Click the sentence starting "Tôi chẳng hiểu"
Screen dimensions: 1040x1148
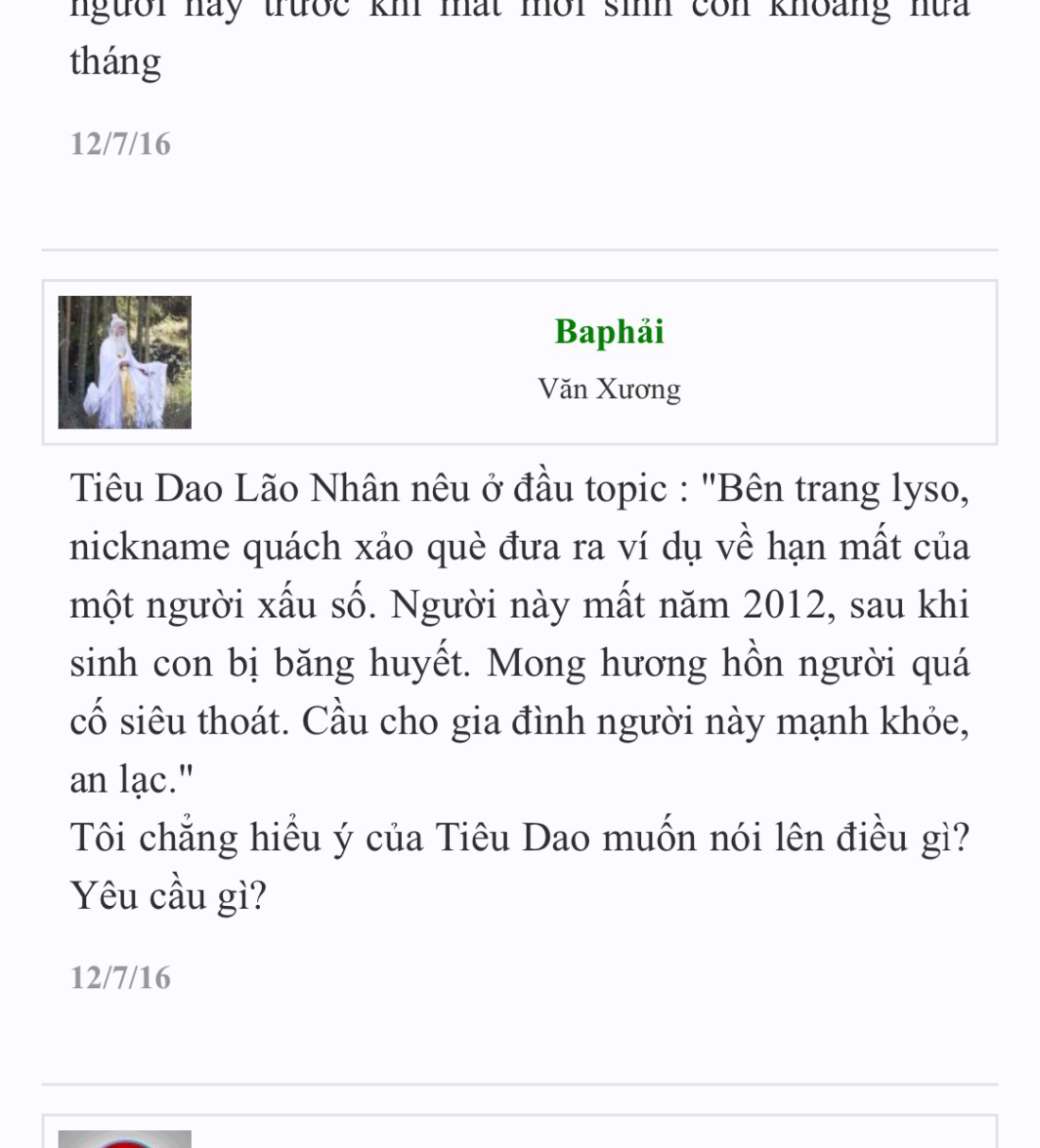click(520, 838)
